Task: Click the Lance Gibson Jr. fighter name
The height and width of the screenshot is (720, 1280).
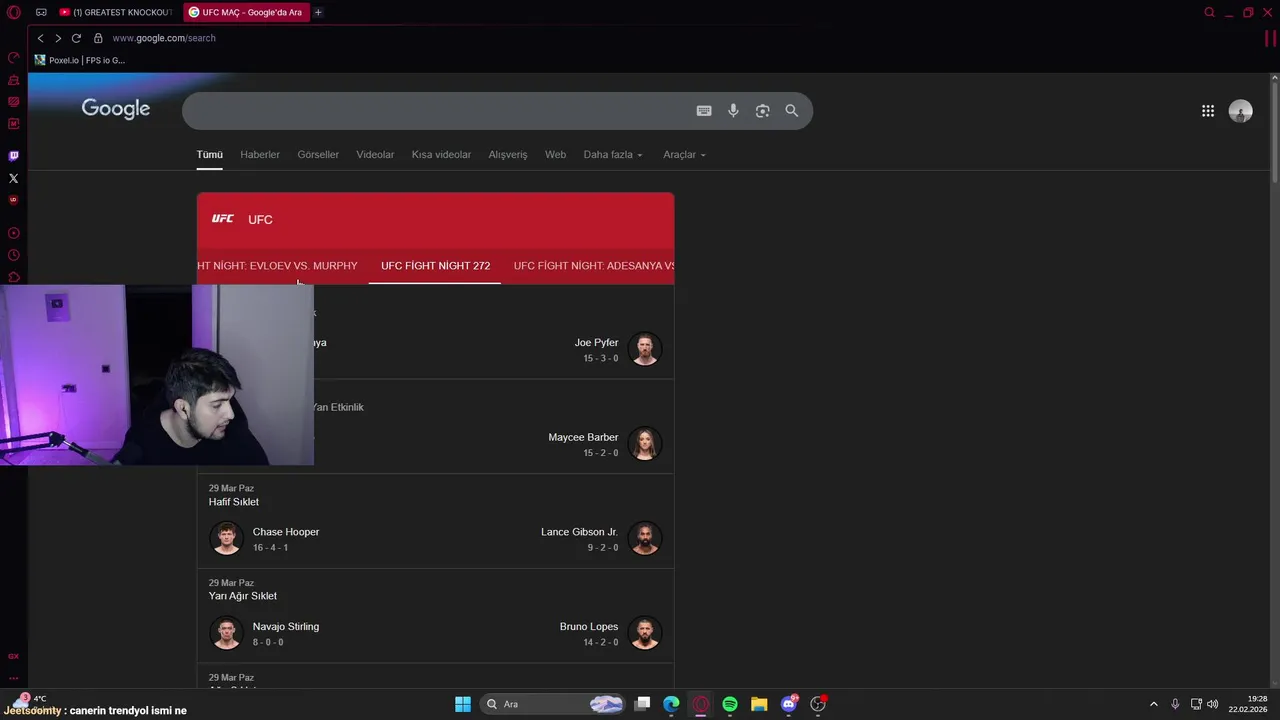Action: (x=579, y=532)
